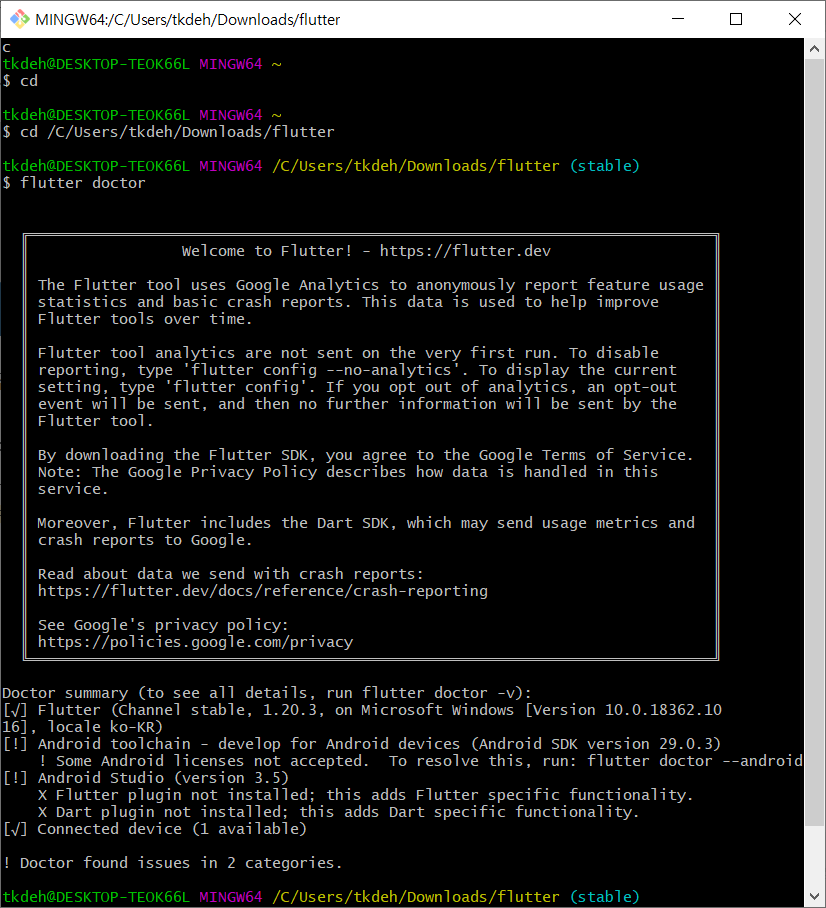Click the '16], locale ko-KR)' line
The height and width of the screenshot is (908, 826).
click(x=83, y=727)
